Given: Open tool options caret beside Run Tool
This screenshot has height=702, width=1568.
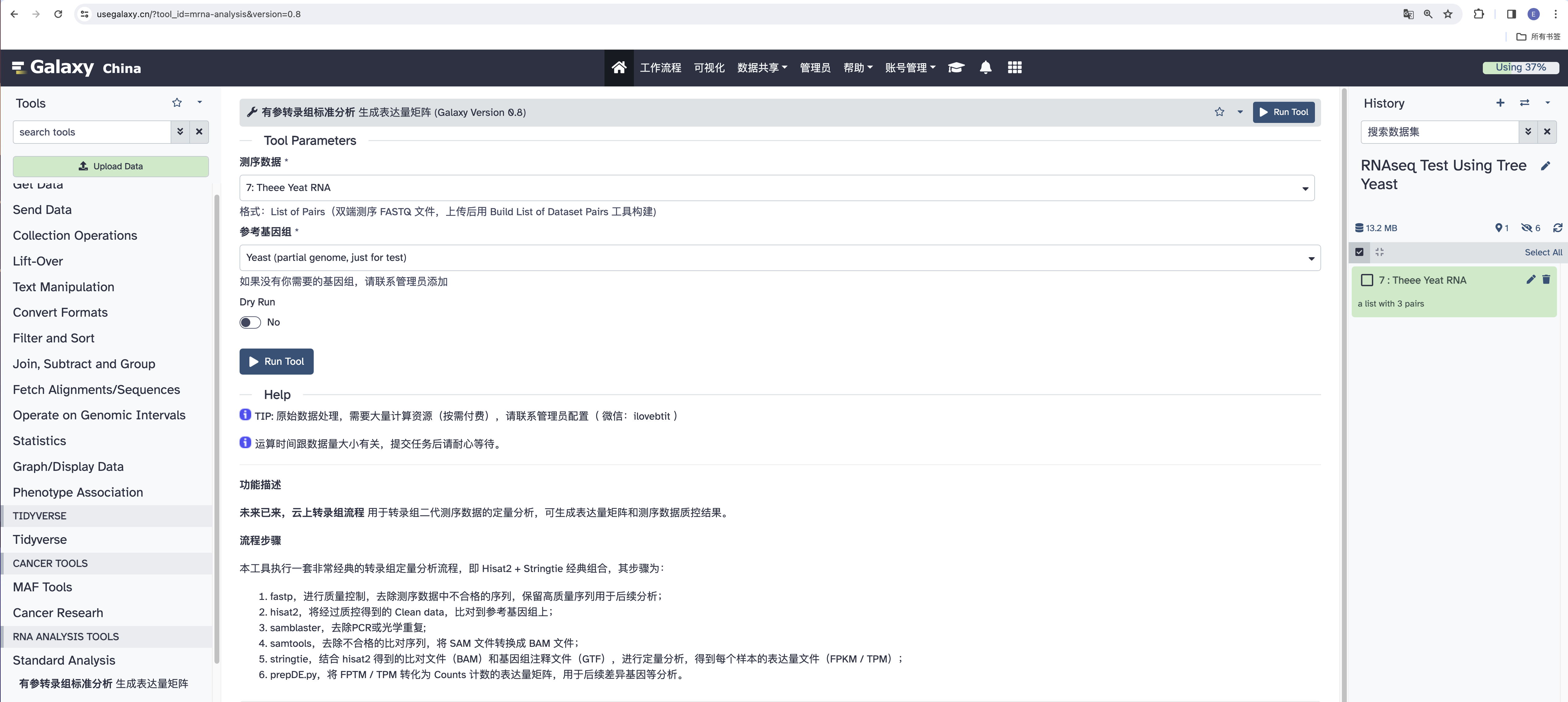Looking at the screenshot, I should click(1240, 112).
